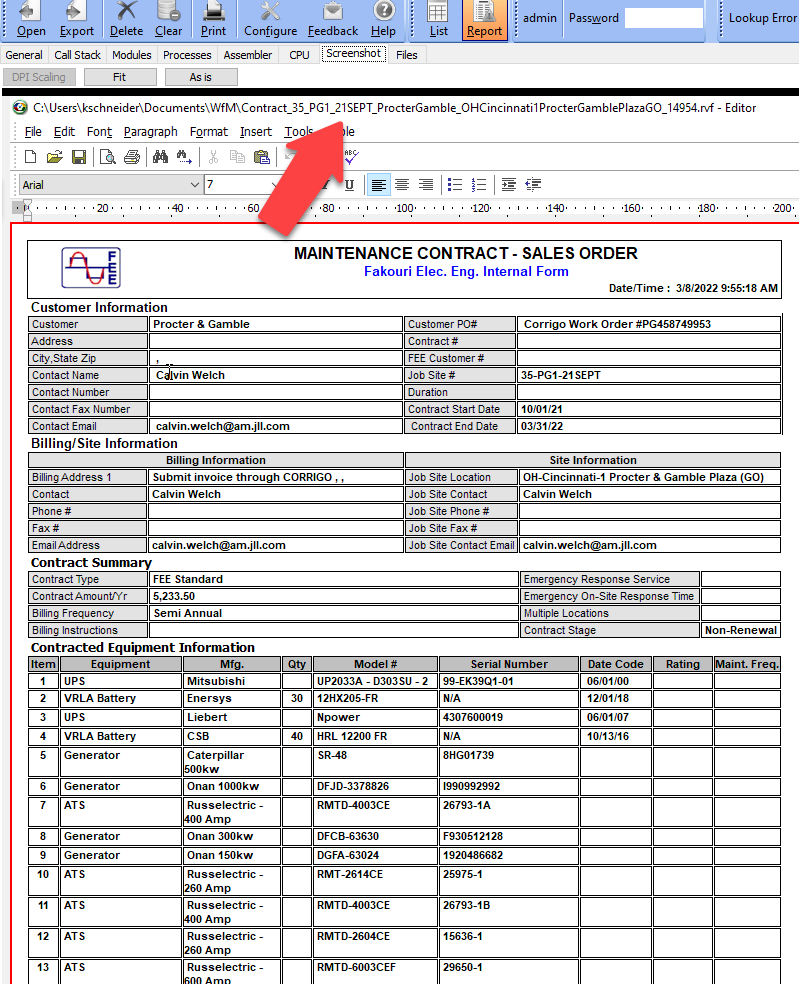This screenshot has height=984, width=799.
Task: Open the Format menu
Action: (x=209, y=132)
